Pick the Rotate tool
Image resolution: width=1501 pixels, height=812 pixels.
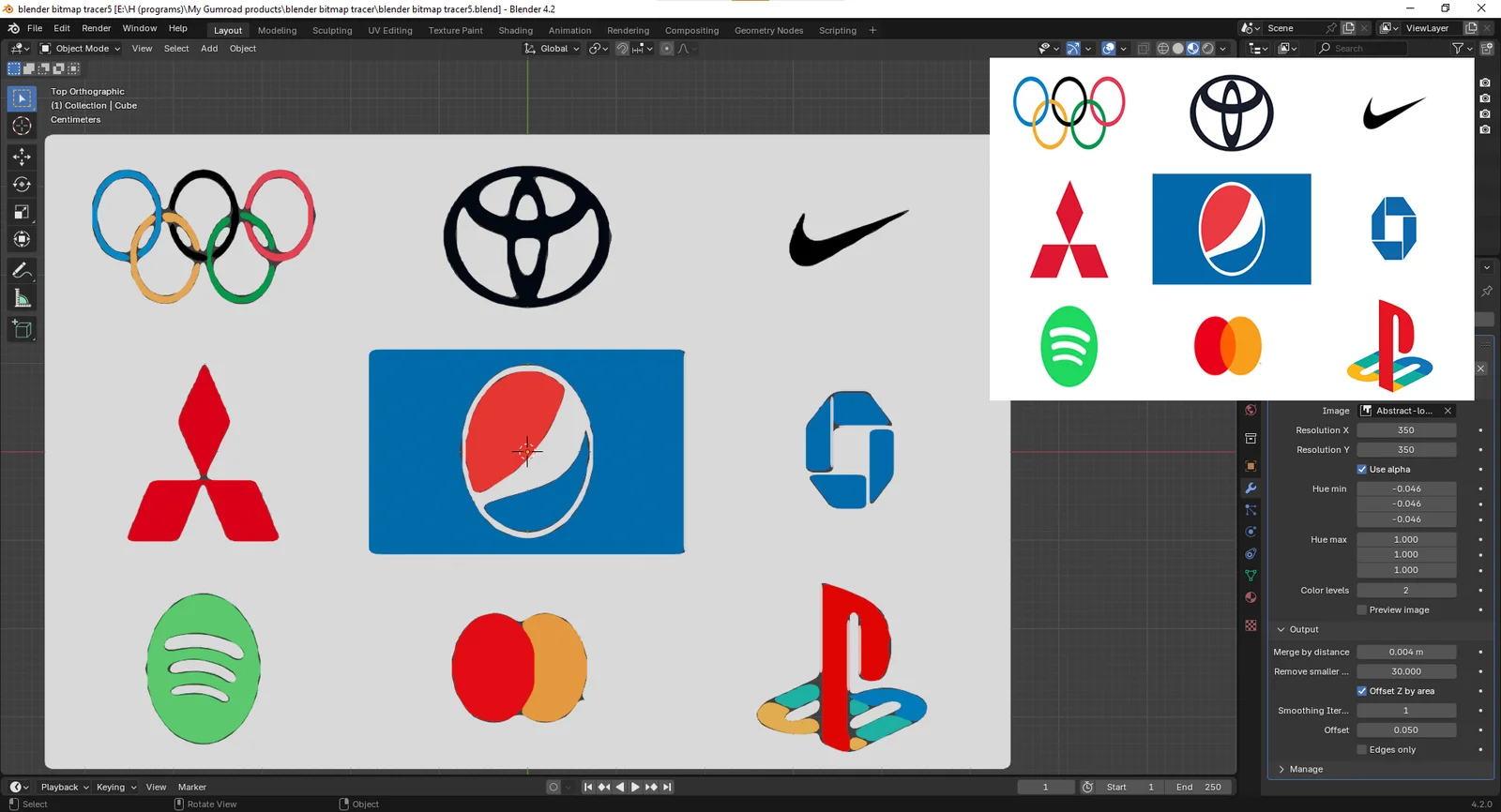click(22, 185)
